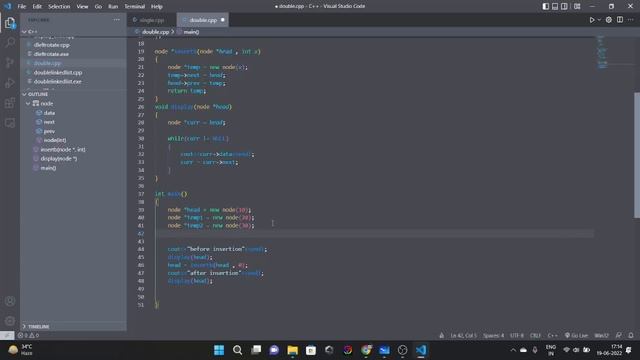Click double.cpp in breadcrumb path
640x360 pixels.
pyautogui.click(x=155, y=31)
